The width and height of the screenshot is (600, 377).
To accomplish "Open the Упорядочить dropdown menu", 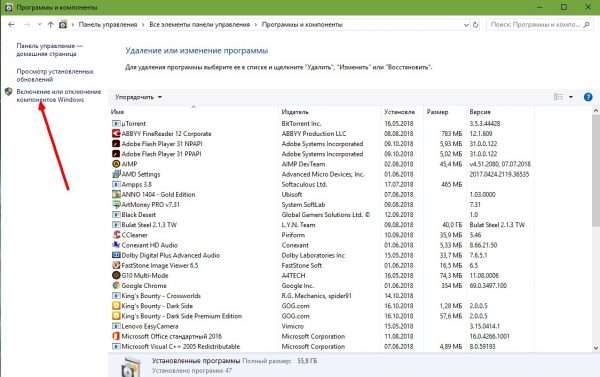I will [x=139, y=97].
